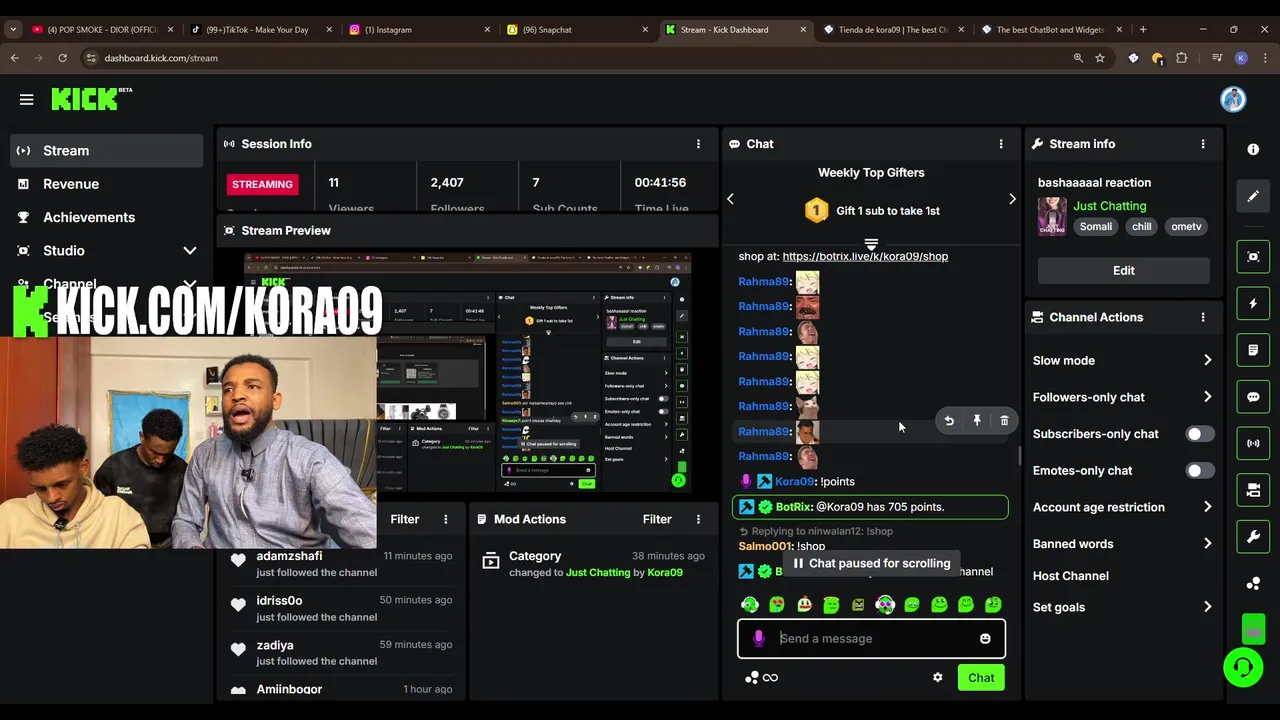The image size is (1280, 720).
Task: Click the infinity points icon below message box
Action: (x=770, y=677)
